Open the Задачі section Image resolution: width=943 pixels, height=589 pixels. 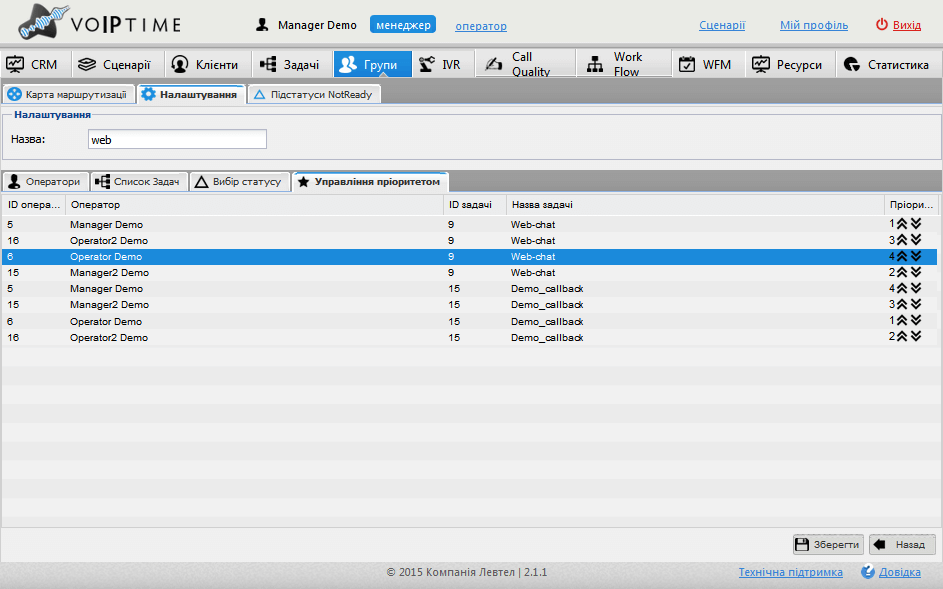point(290,64)
